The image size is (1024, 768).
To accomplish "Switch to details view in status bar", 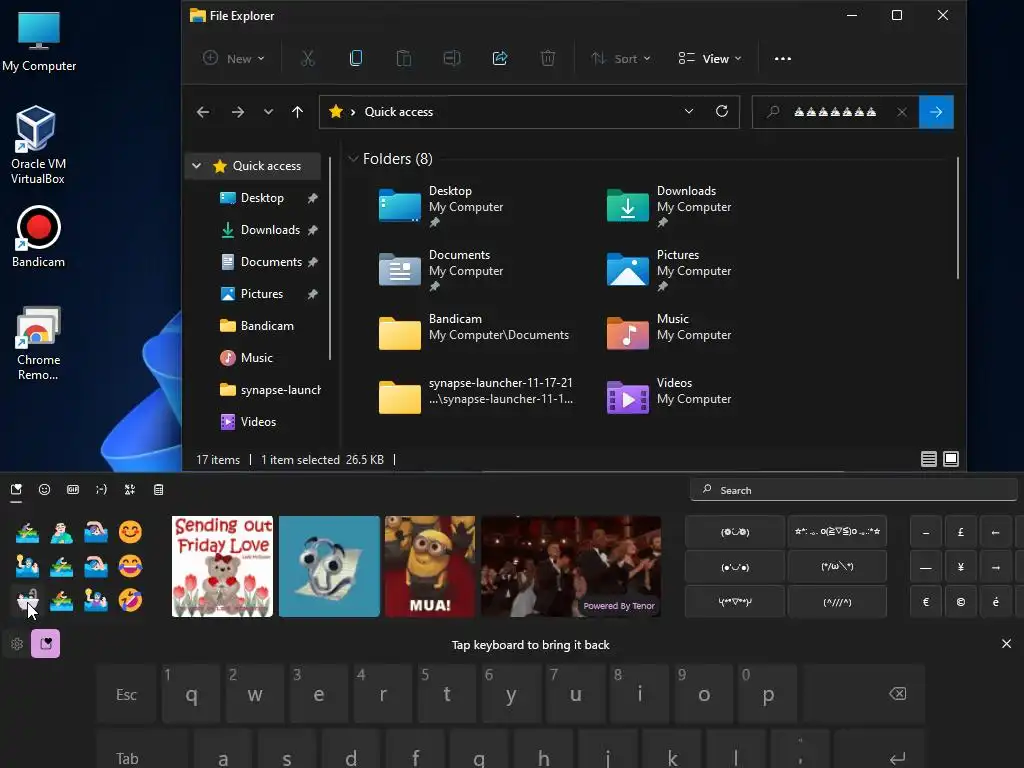I will coord(929,459).
